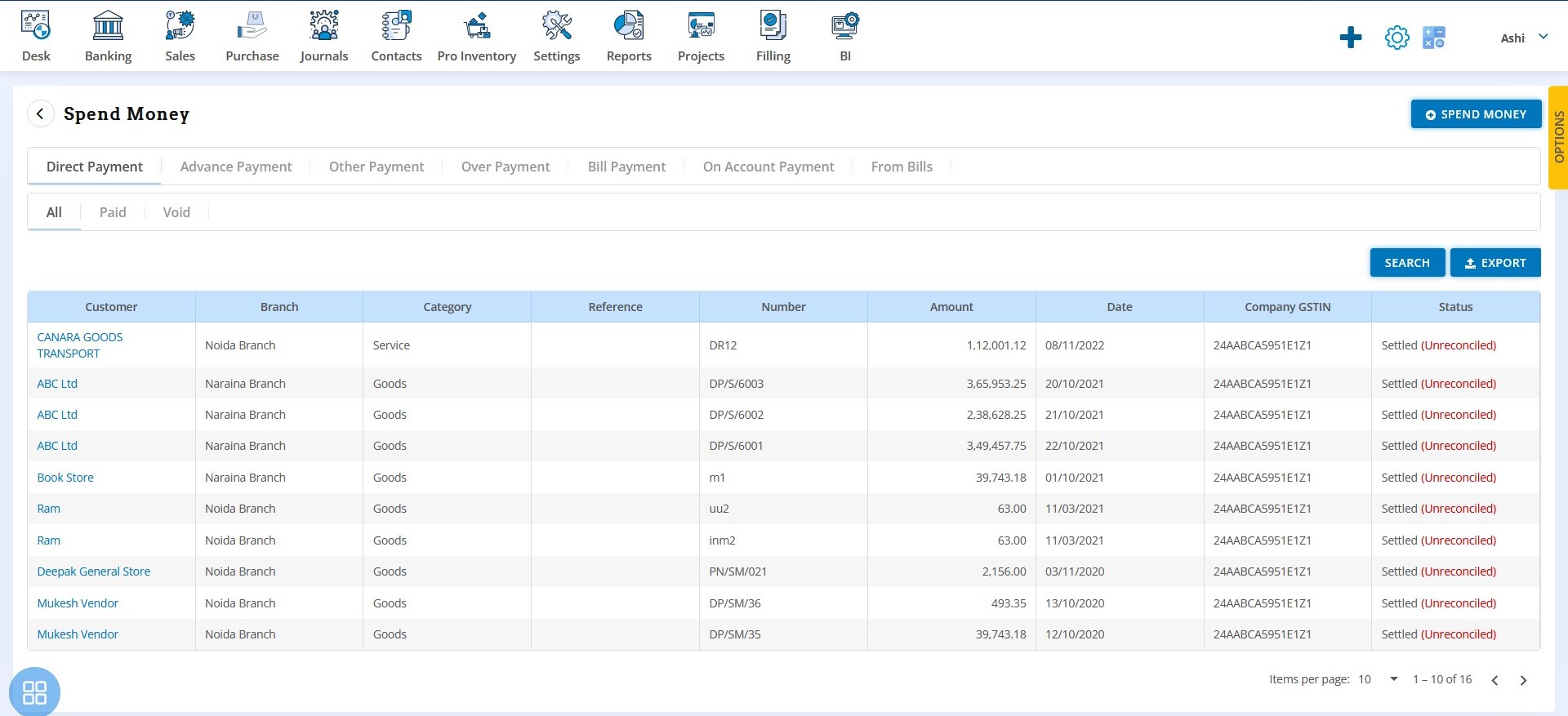Go to the next page of results
This screenshot has height=716, width=1568.
1523,680
